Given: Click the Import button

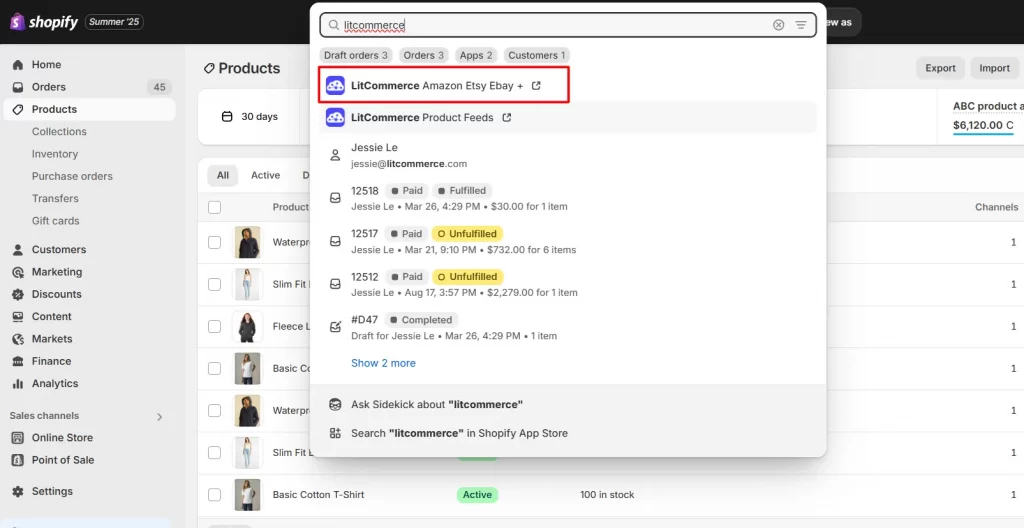Looking at the screenshot, I should point(995,68).
